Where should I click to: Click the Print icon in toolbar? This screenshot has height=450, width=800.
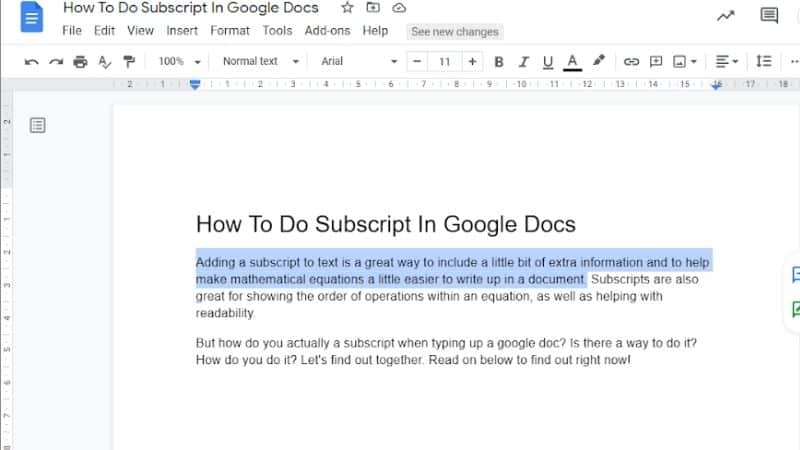pos(80,62)
